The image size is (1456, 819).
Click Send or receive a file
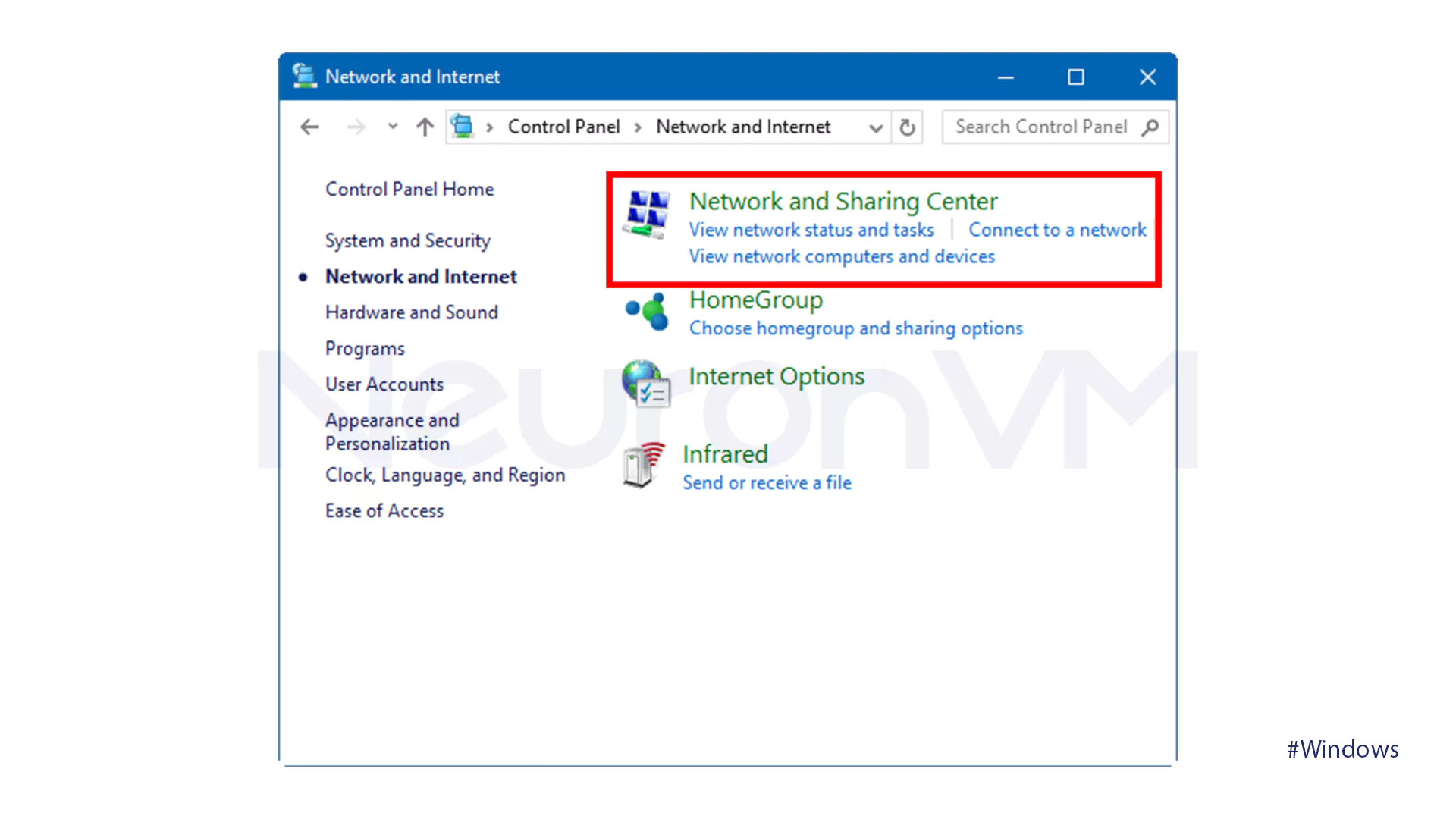pyautogui.click(x=767, y=483)
